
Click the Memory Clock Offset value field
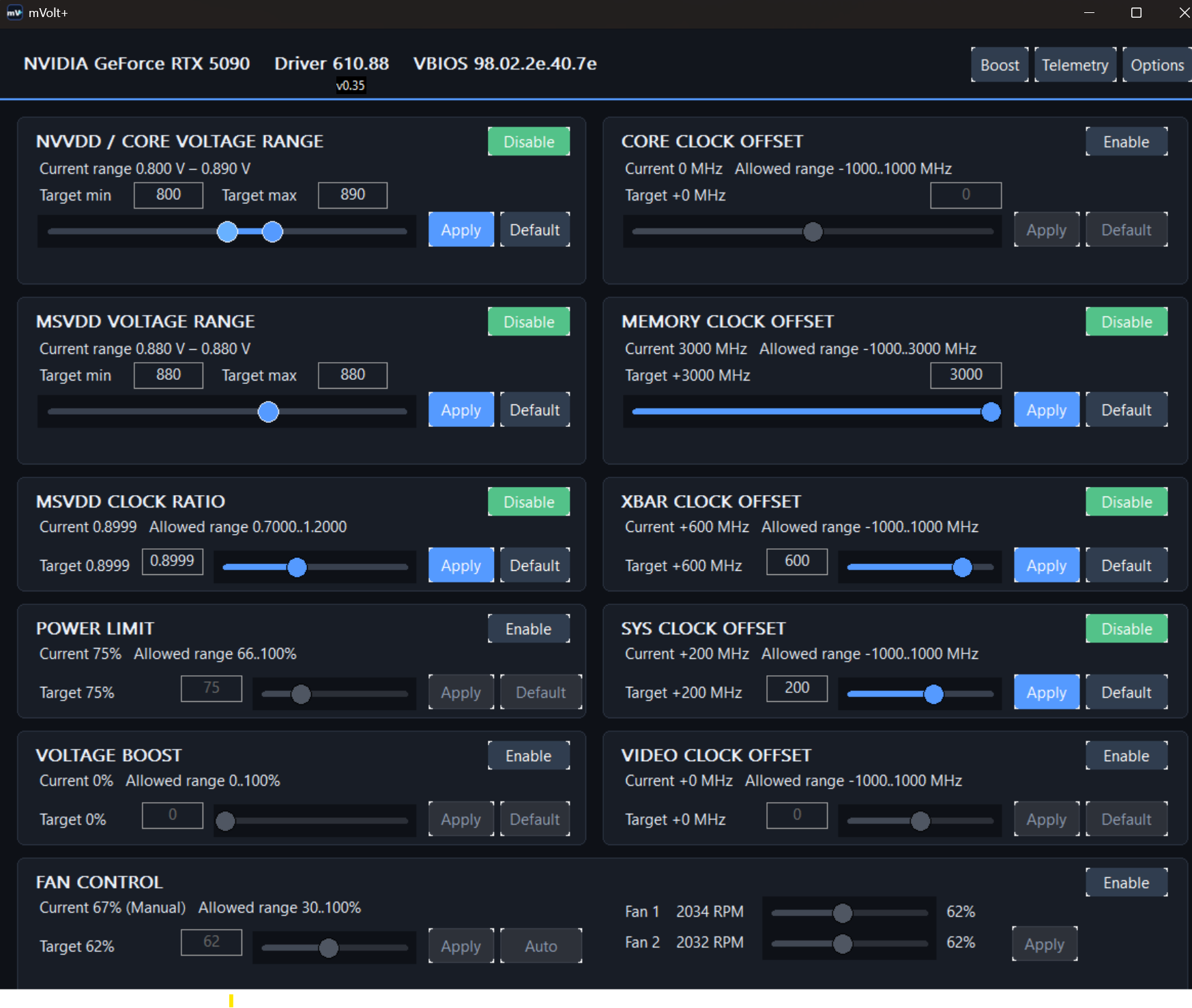[966, 375]
